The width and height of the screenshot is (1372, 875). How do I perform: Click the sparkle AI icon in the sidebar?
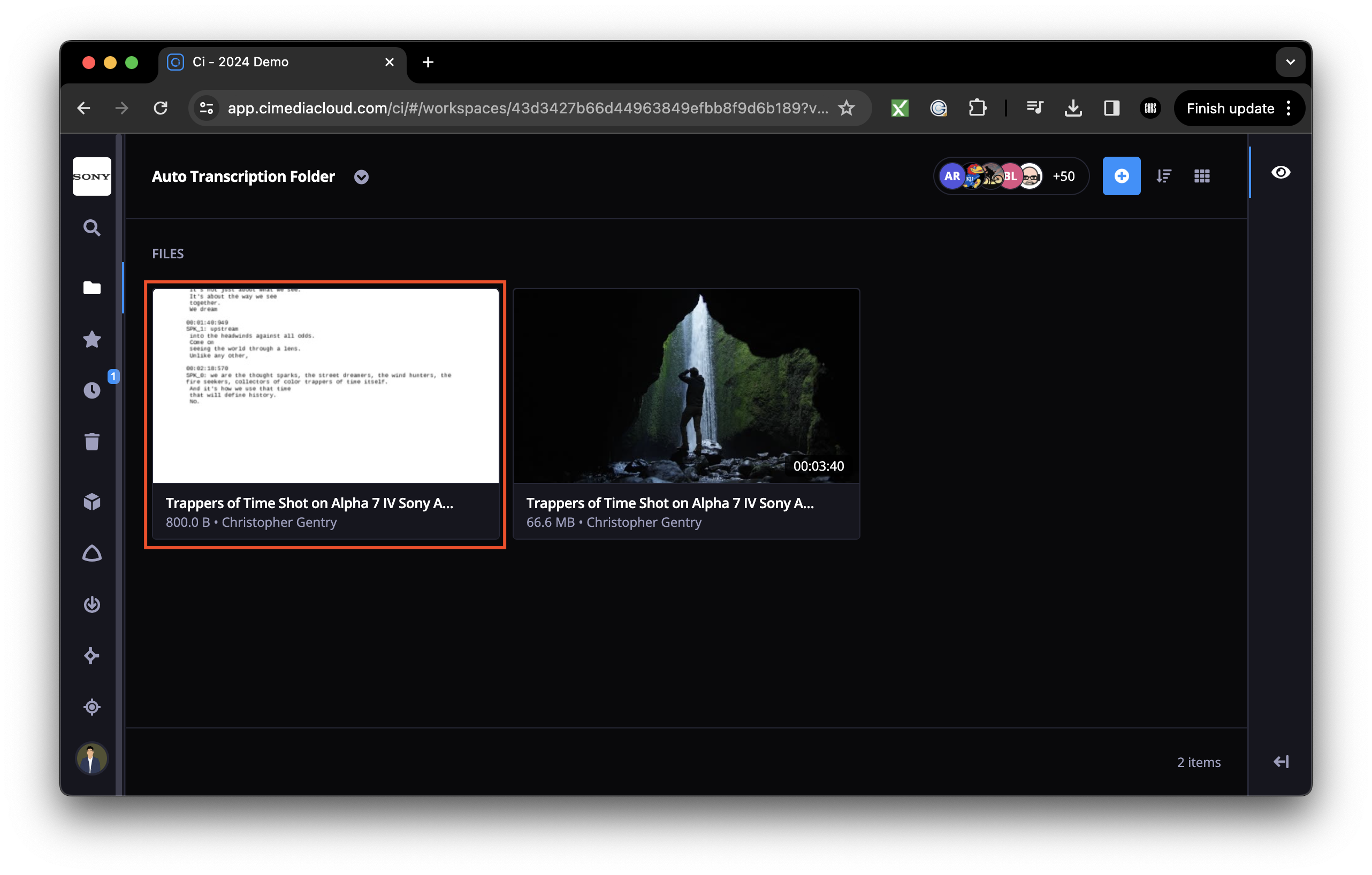91,655
